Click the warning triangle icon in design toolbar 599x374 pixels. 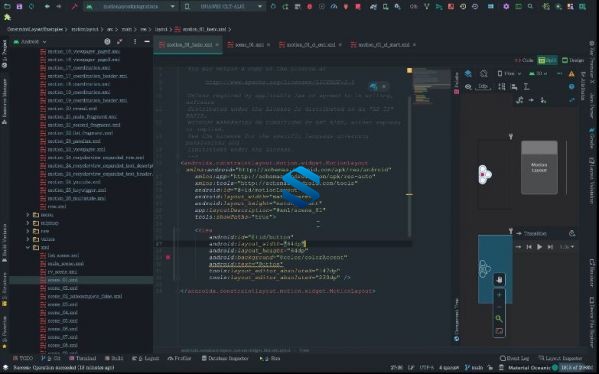(x=571, y=74)
